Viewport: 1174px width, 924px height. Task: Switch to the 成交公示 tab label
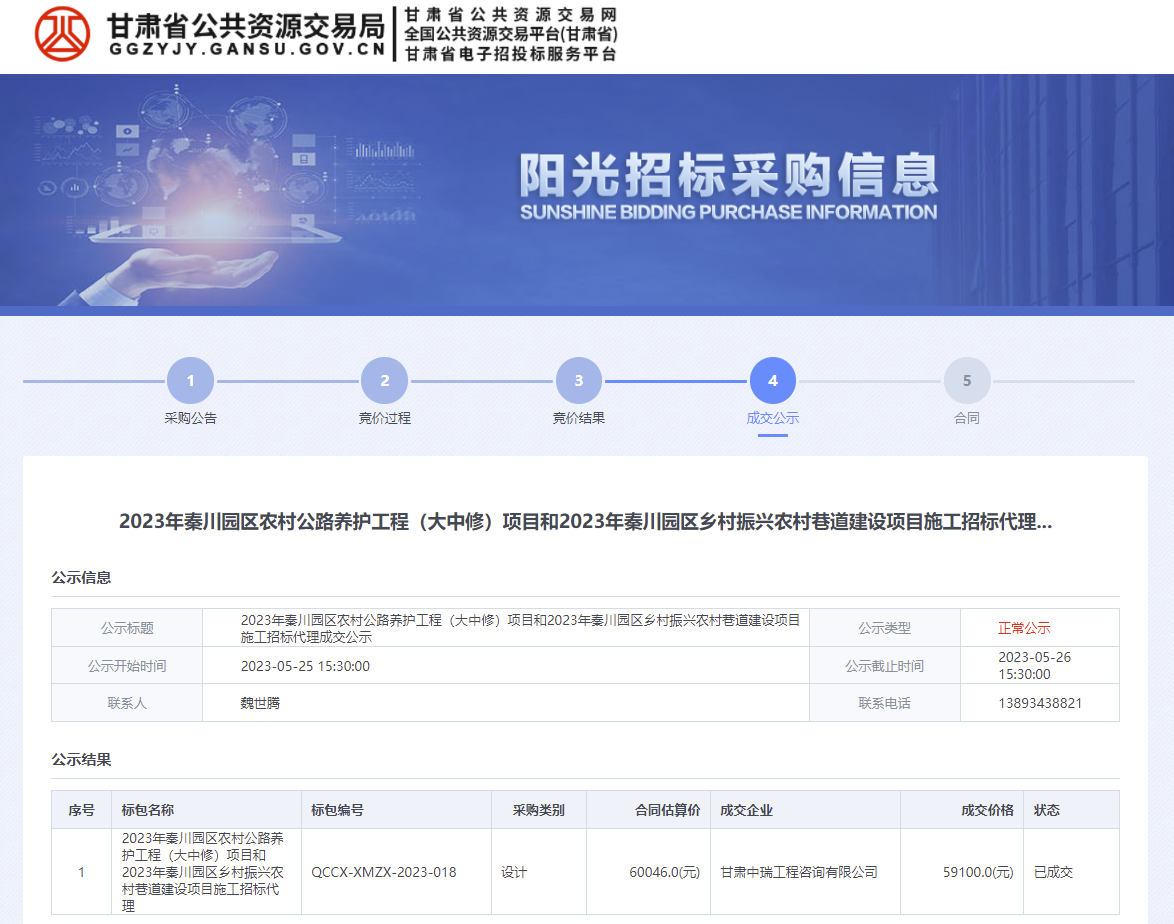tap(773, 418)
